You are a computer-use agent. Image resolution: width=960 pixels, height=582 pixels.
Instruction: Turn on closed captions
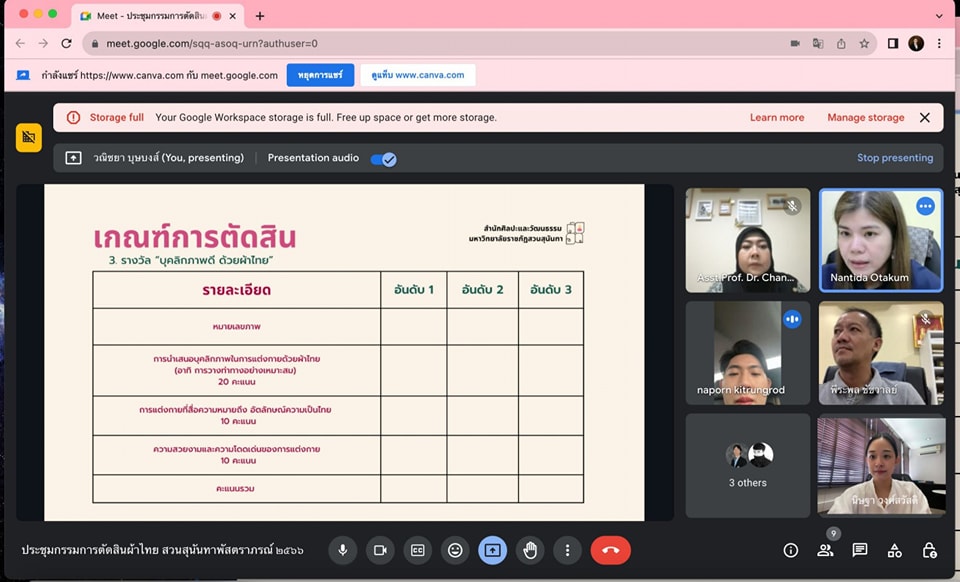pos(418,550)
